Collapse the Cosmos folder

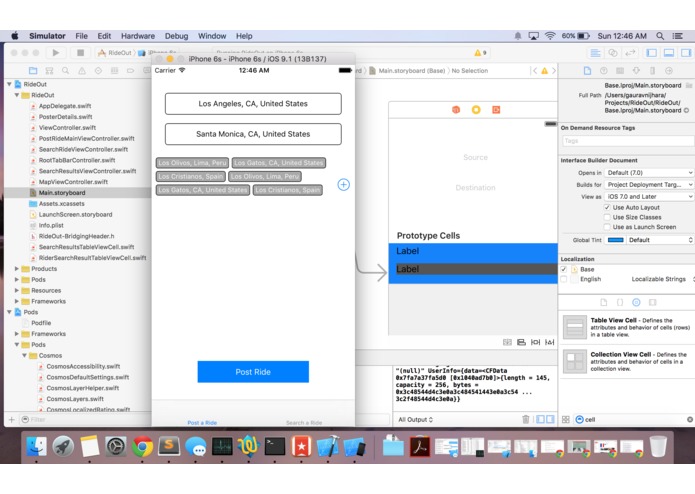(x=24, y=355)
